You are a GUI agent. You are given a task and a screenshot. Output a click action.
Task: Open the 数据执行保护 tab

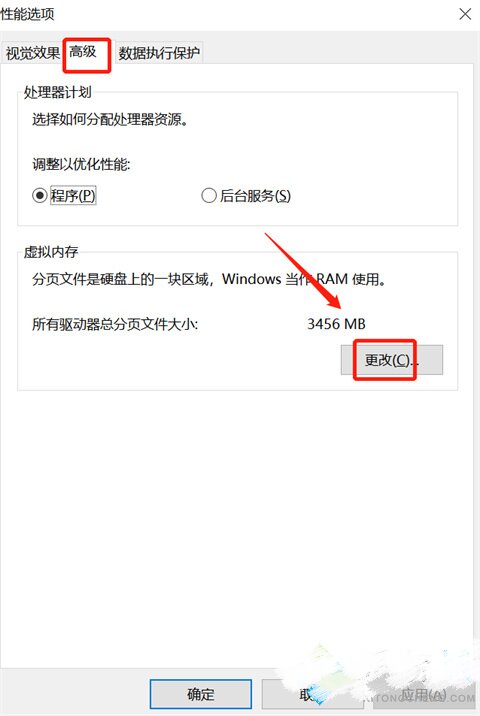[x=159, y=53]
